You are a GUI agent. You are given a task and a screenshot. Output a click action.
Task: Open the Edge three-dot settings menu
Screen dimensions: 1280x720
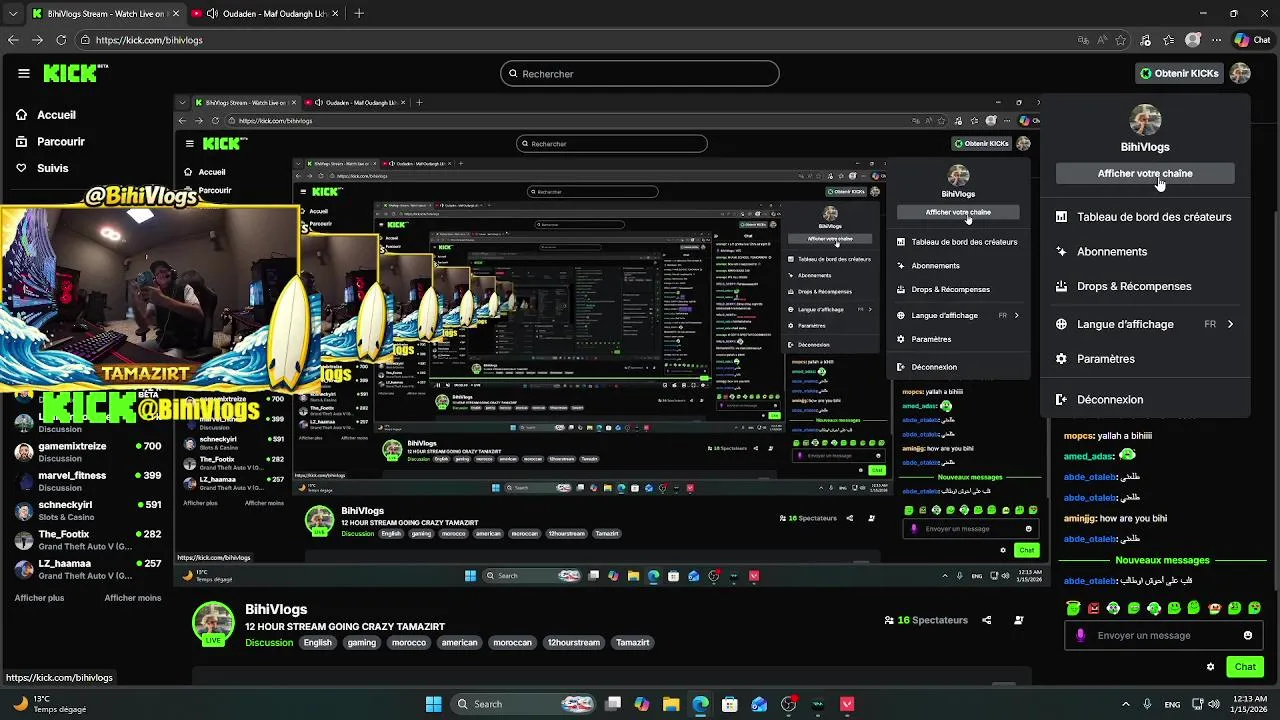pyautogui.click(x=1216, y=40)
